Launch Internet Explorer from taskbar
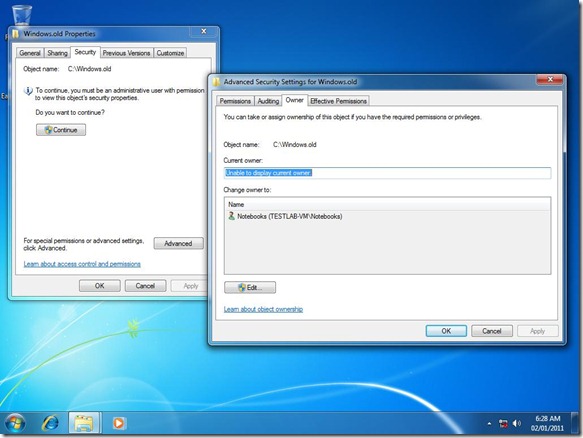 (x=50, y=423)
